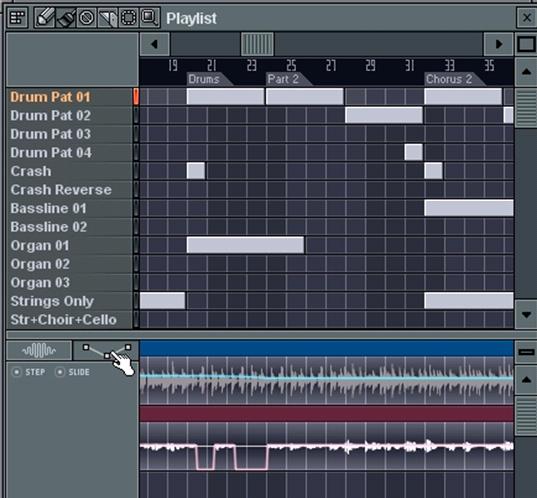Image resolution: width=537 pixels, height=498 pixels.
Task: Click the right arrow of the horizontal scrollbar
Action: [x=499, y=44]
